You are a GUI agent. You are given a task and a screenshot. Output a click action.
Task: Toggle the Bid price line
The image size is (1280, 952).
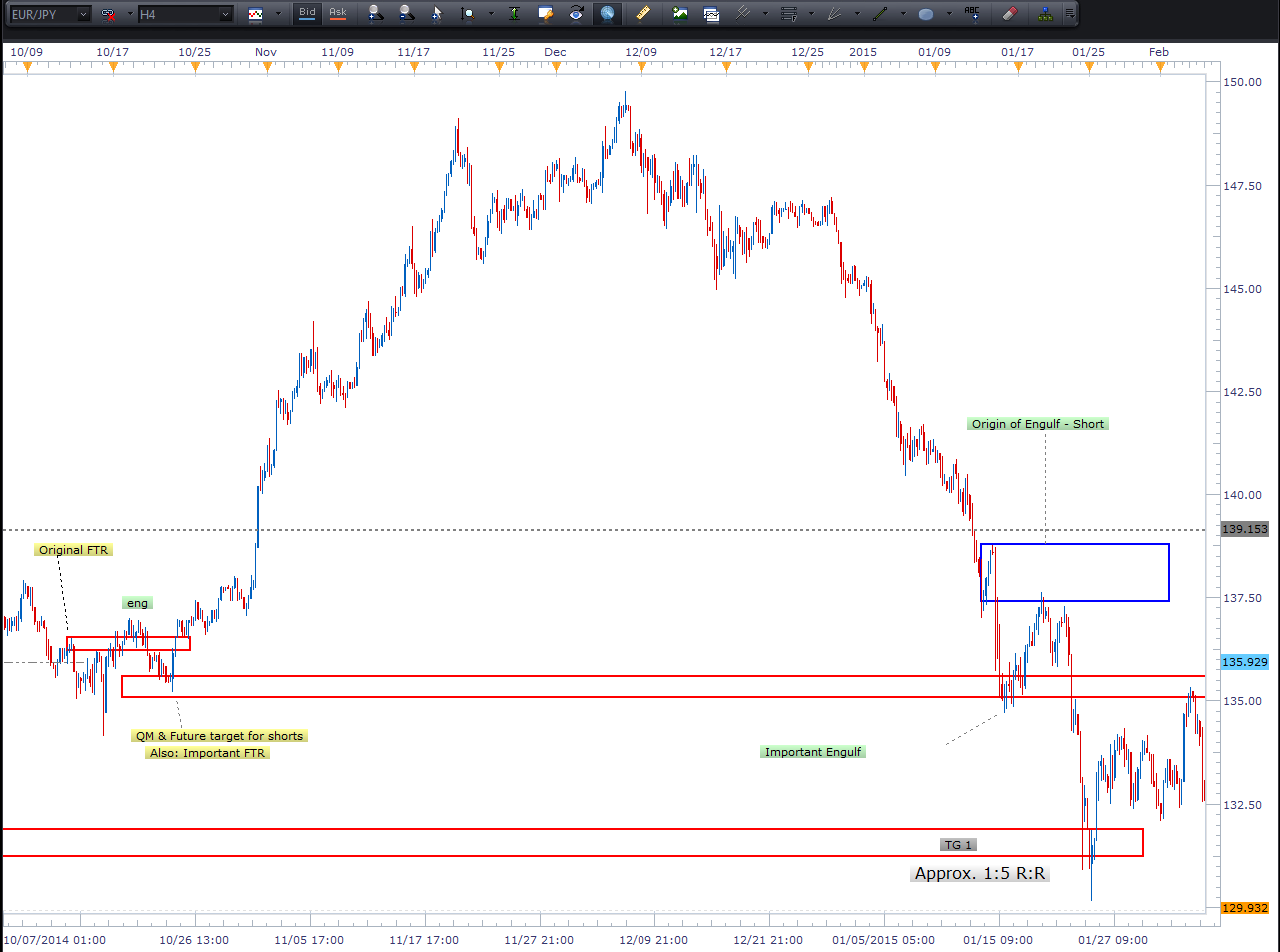[x=307, y=13]
